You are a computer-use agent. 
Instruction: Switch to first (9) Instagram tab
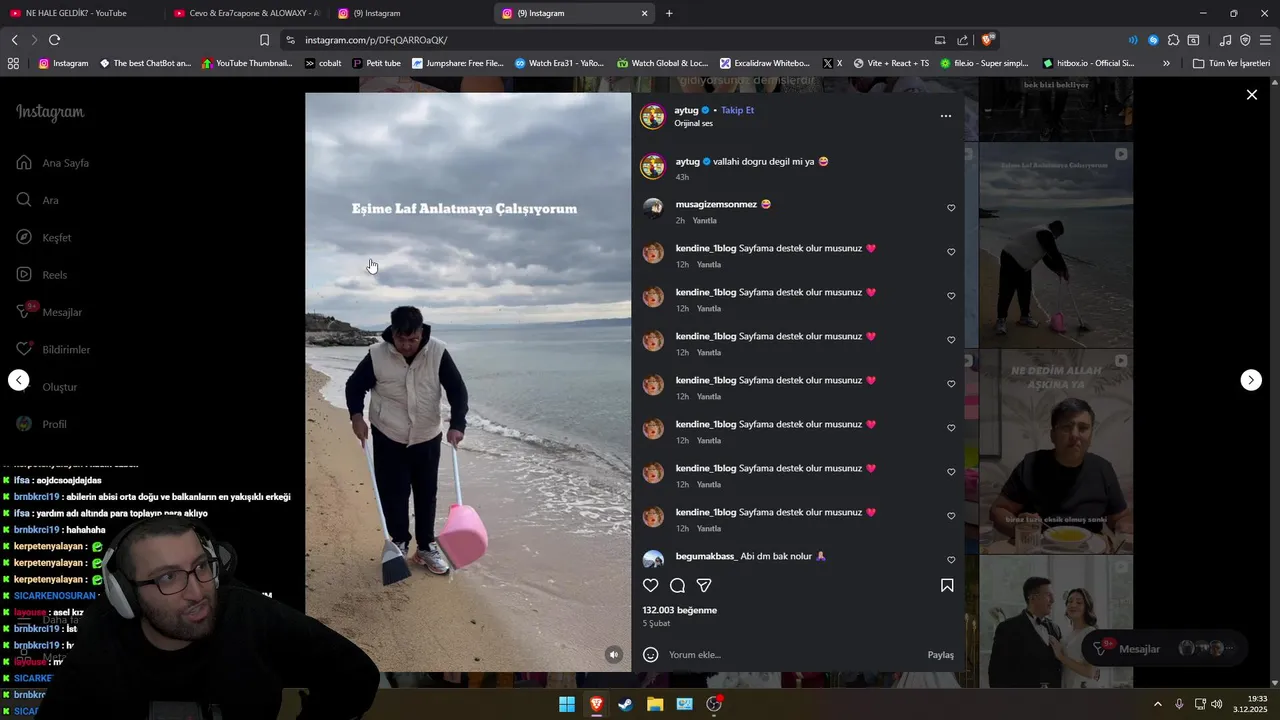pos(410,13)
